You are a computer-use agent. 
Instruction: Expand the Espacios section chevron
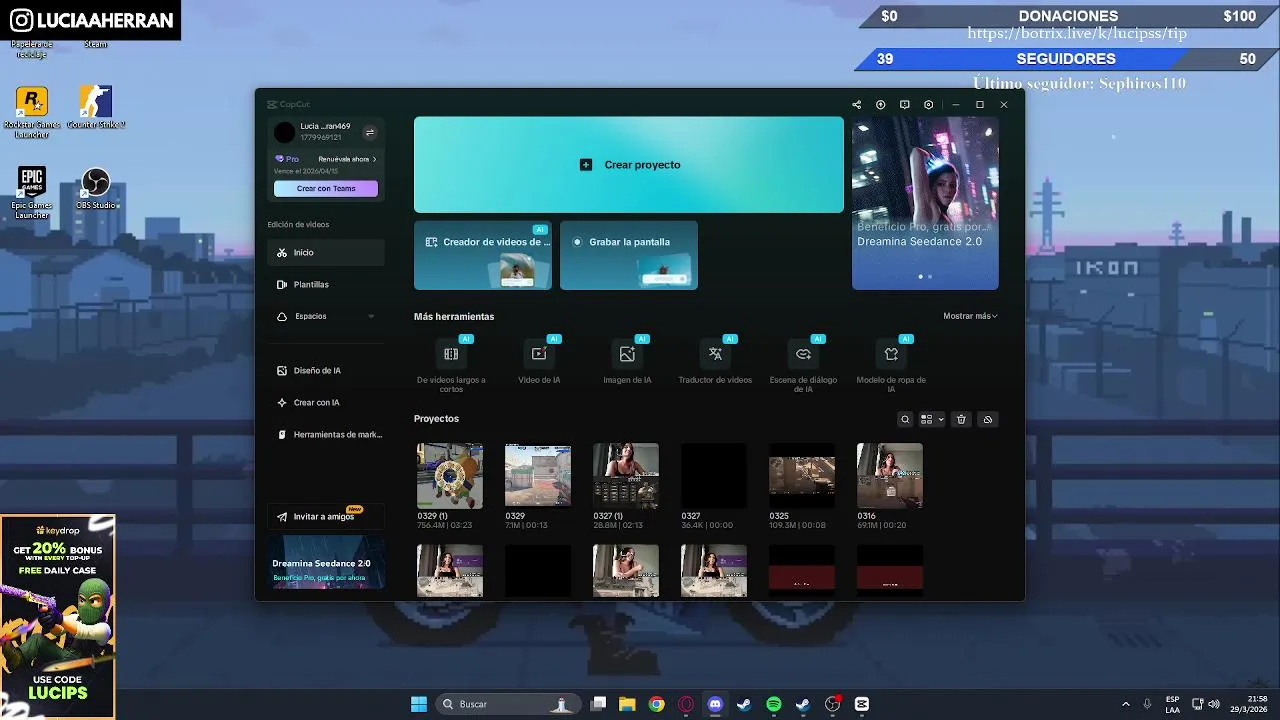[x=371, y=316]
